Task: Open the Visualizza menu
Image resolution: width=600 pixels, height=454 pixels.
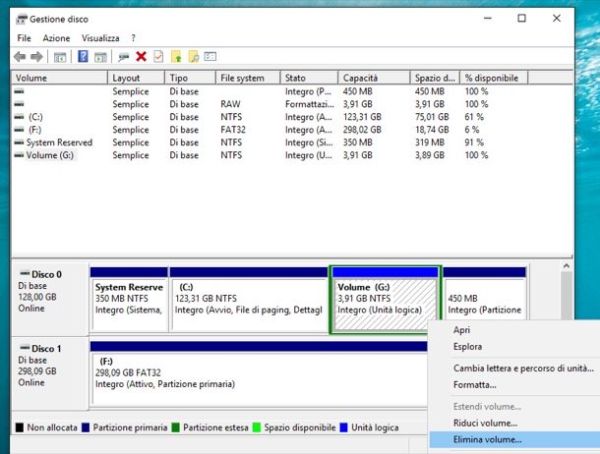Action: (x=100, y=38)
